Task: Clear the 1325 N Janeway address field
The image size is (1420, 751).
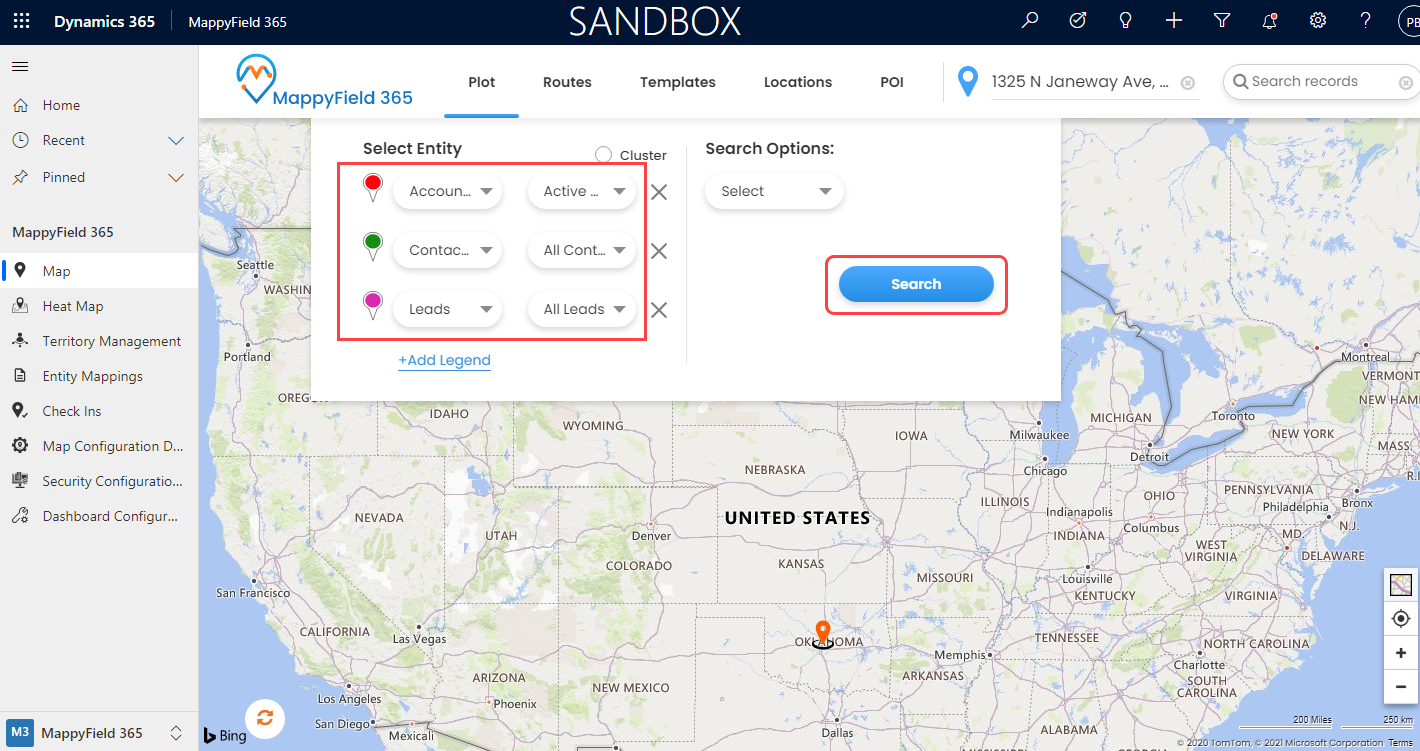Action: [x=1187, y=83]
